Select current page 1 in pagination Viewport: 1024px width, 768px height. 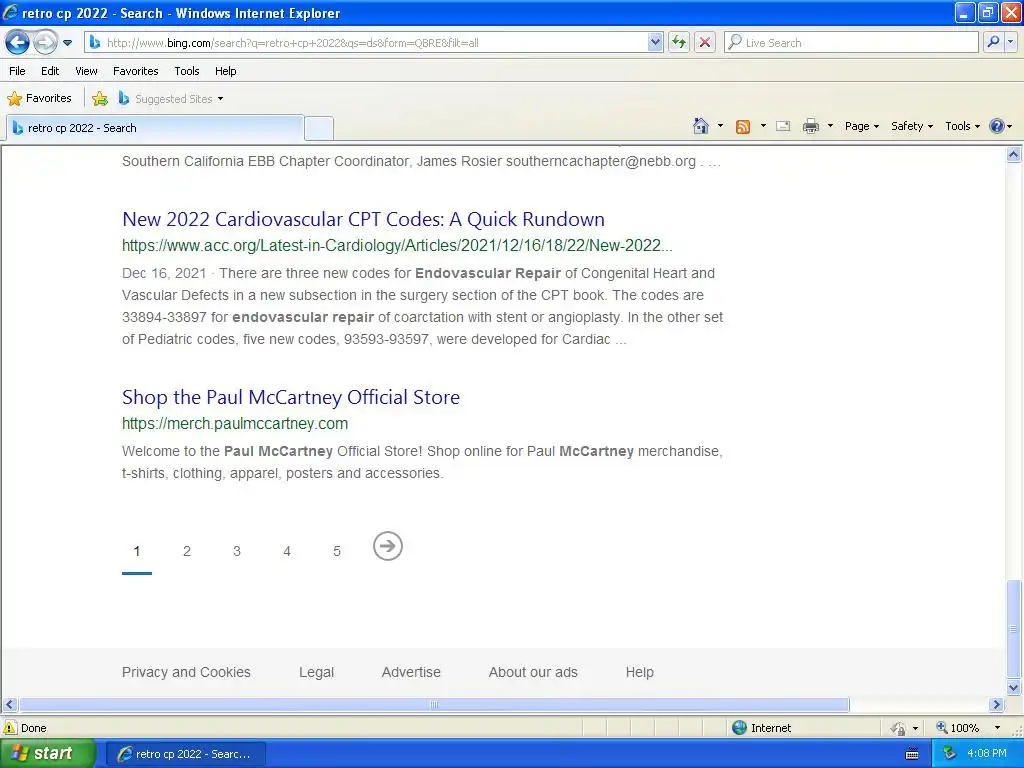136,551
